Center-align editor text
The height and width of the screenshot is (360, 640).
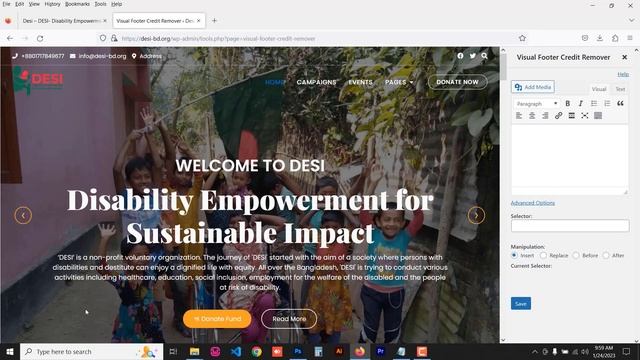point(532,116)
